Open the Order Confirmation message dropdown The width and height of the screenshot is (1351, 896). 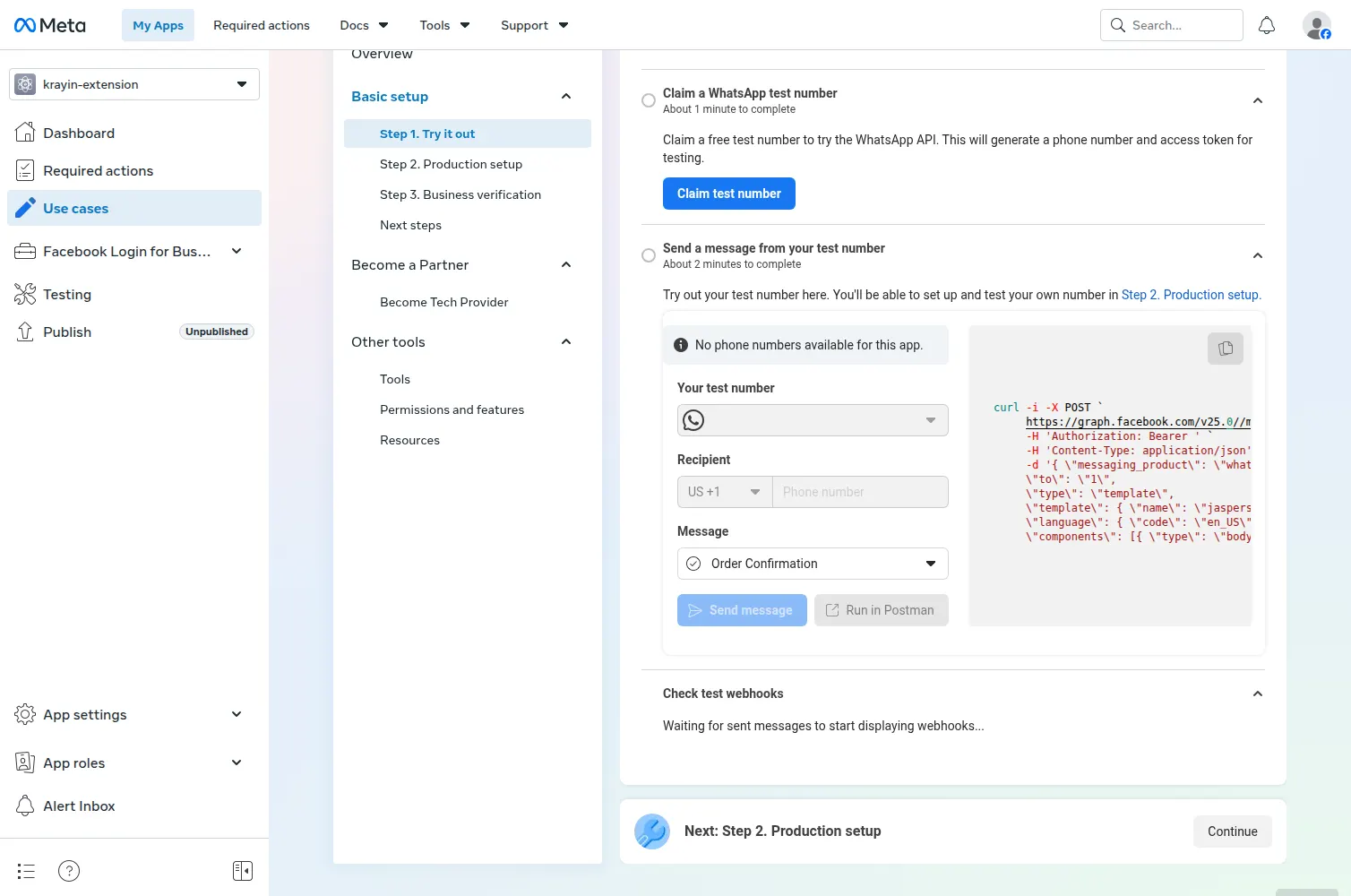coord(813,564)
